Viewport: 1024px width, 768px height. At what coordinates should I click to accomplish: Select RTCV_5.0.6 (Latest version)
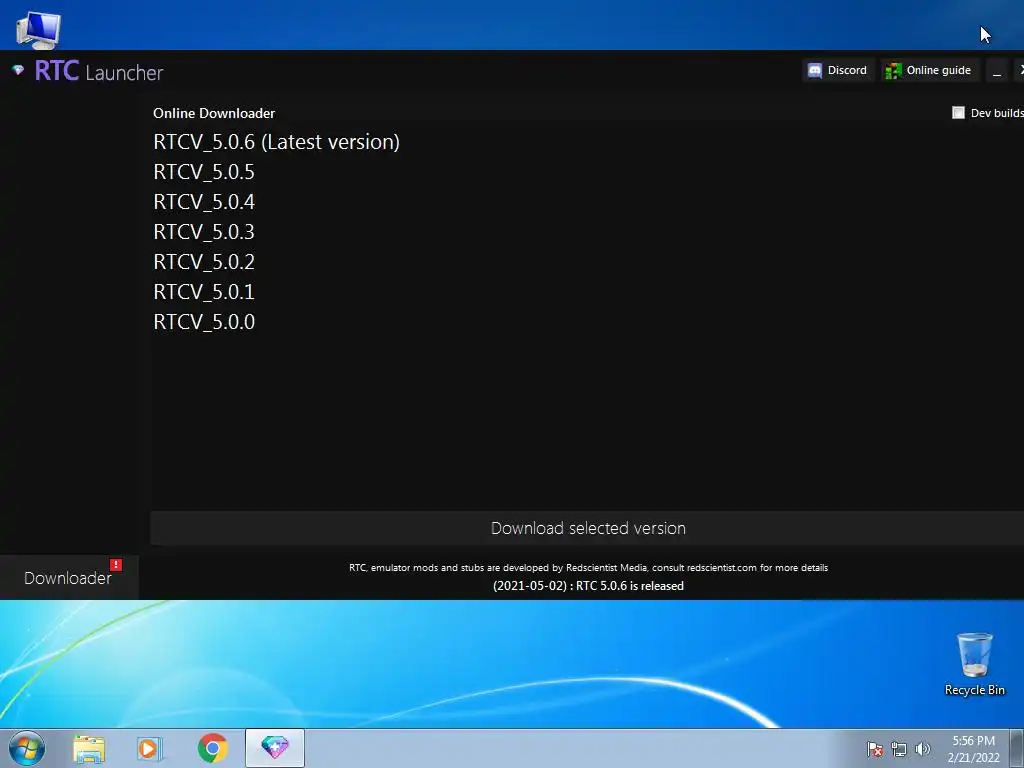[276, 142]
